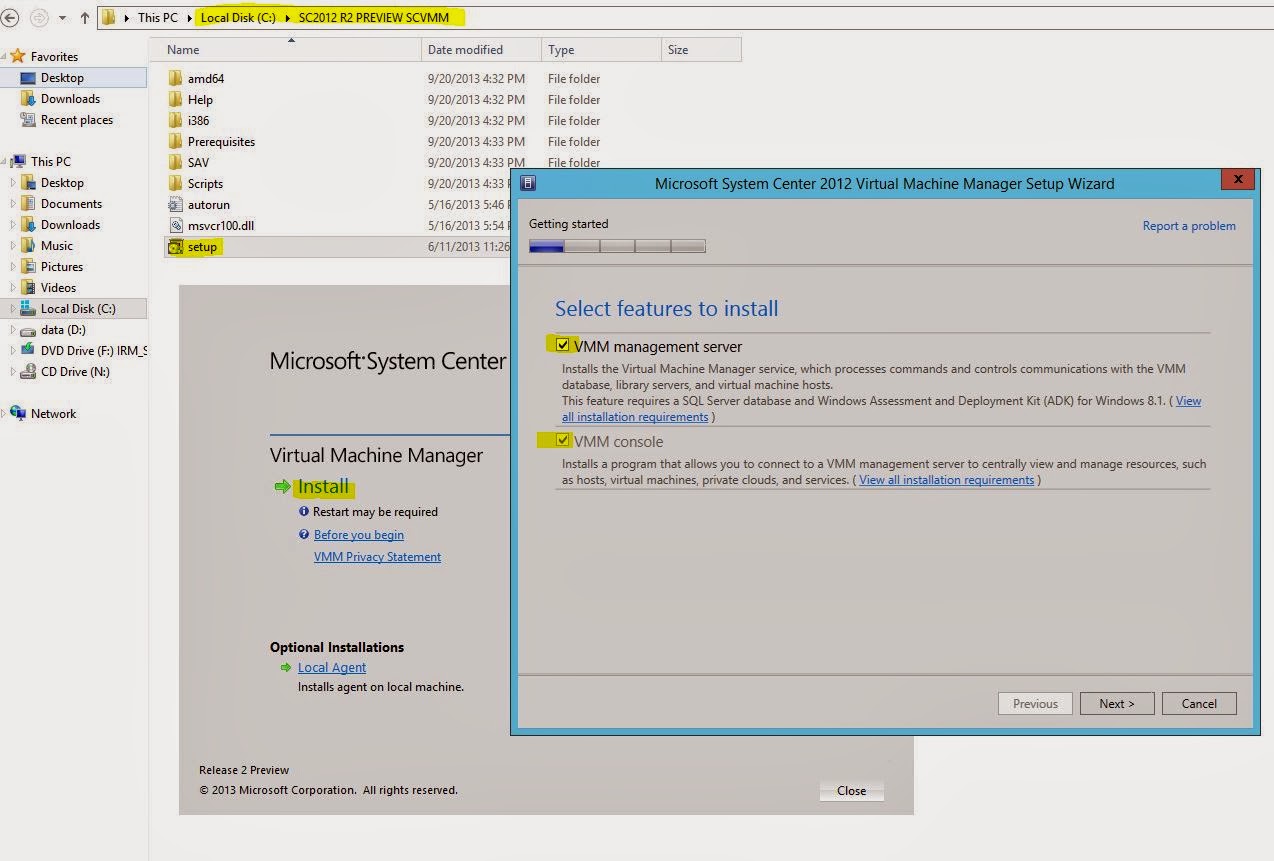Click the amd64 folder icon
The height and width of the screenshot is (861, 1274).
tap(176, 78)
